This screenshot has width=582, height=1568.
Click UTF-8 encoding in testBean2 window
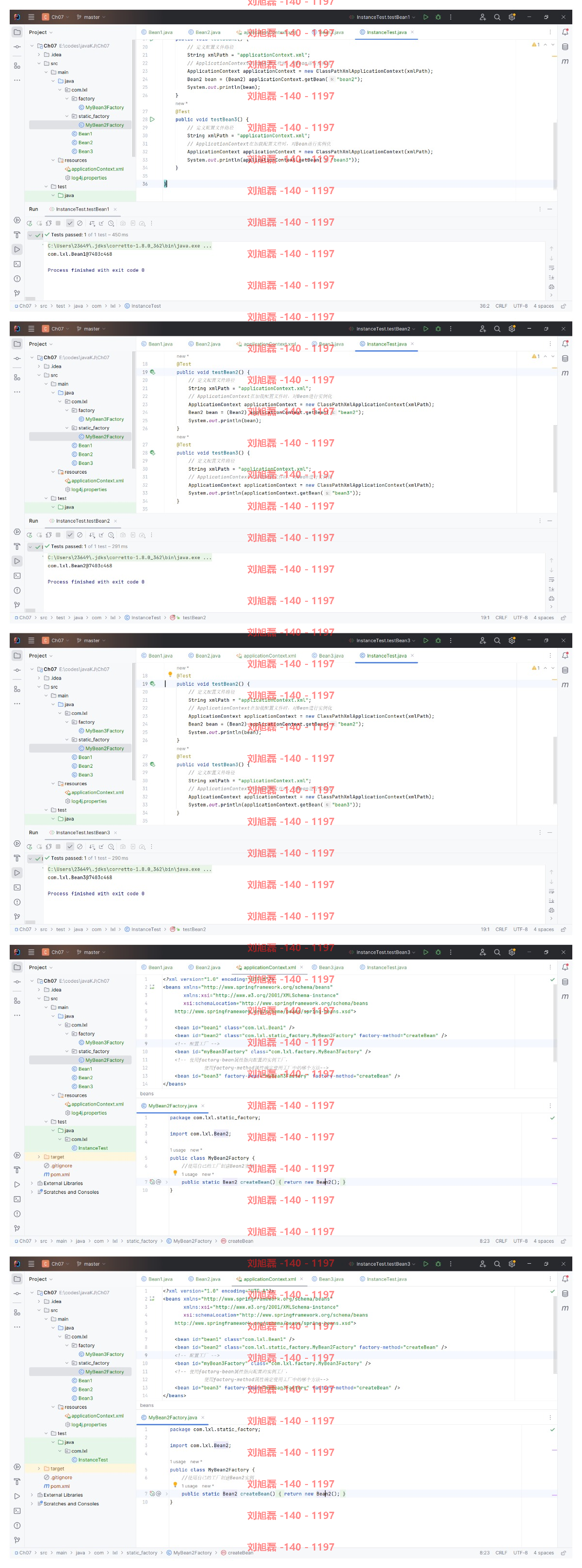(520, 618)
